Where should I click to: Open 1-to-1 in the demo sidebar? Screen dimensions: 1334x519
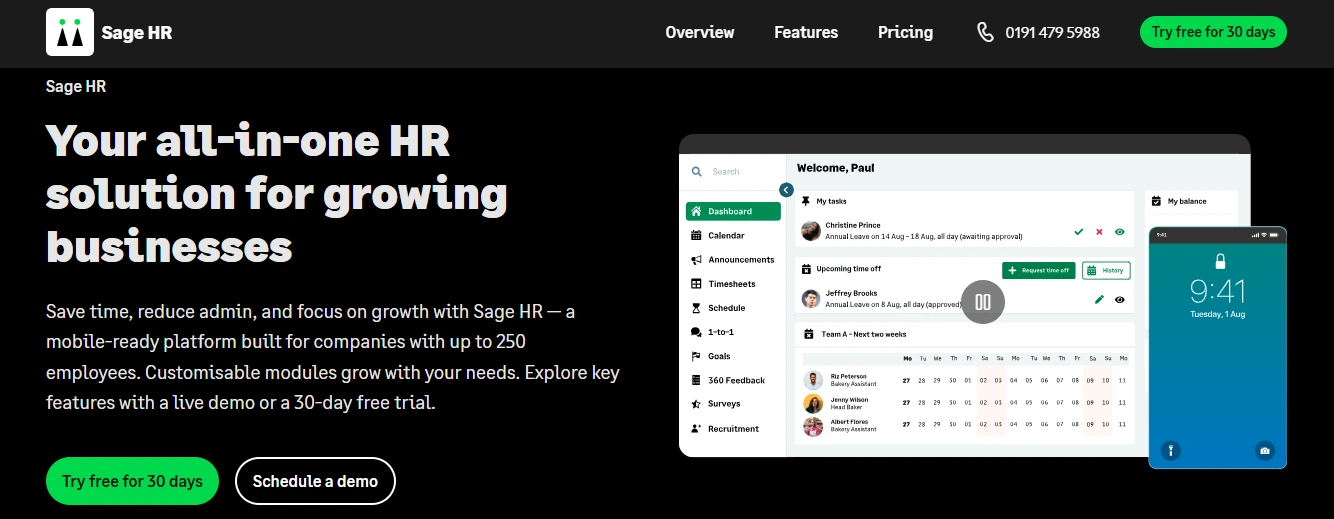(x=713, y=332)
